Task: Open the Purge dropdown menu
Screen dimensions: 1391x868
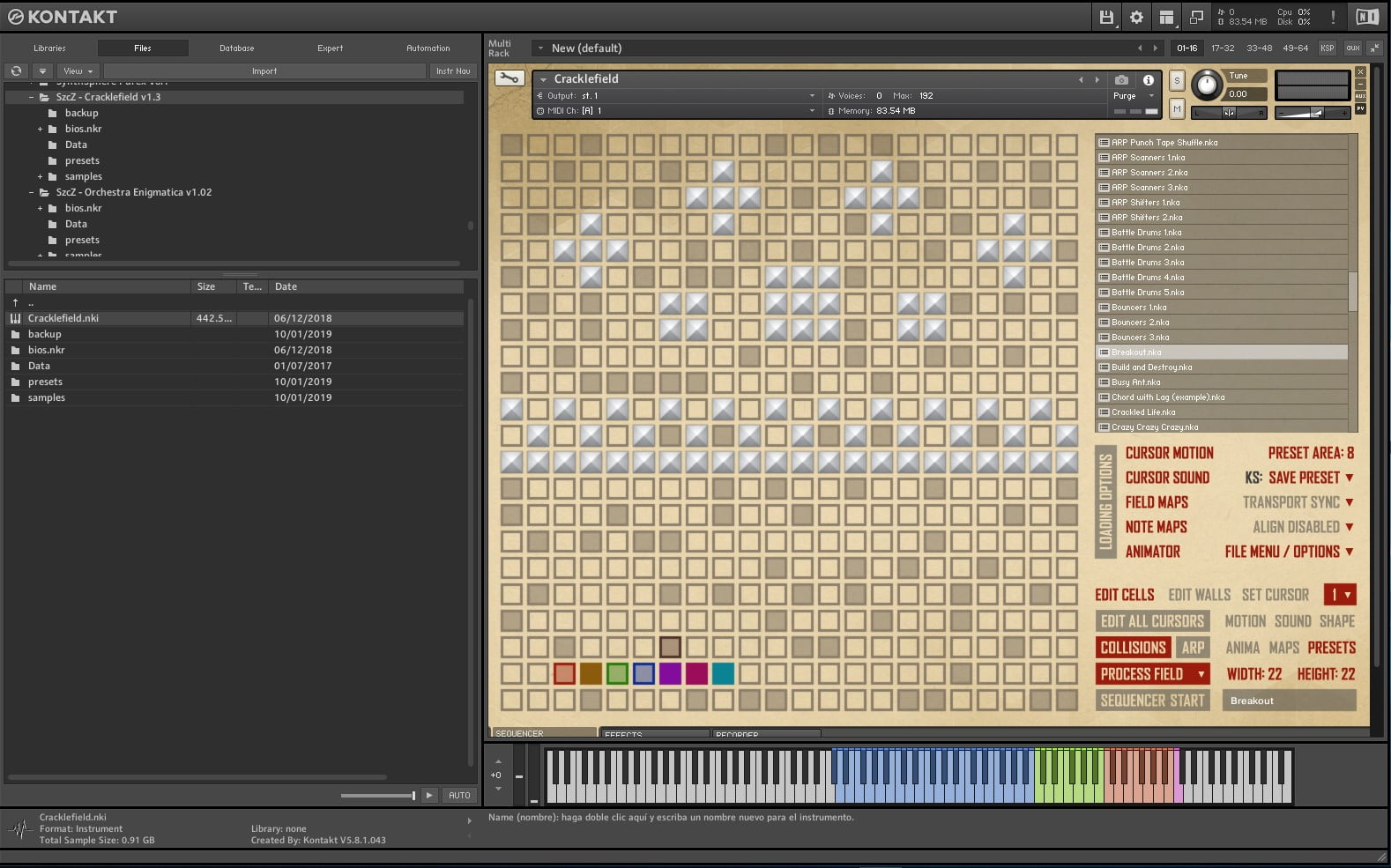Action: tap(1133, 95)
